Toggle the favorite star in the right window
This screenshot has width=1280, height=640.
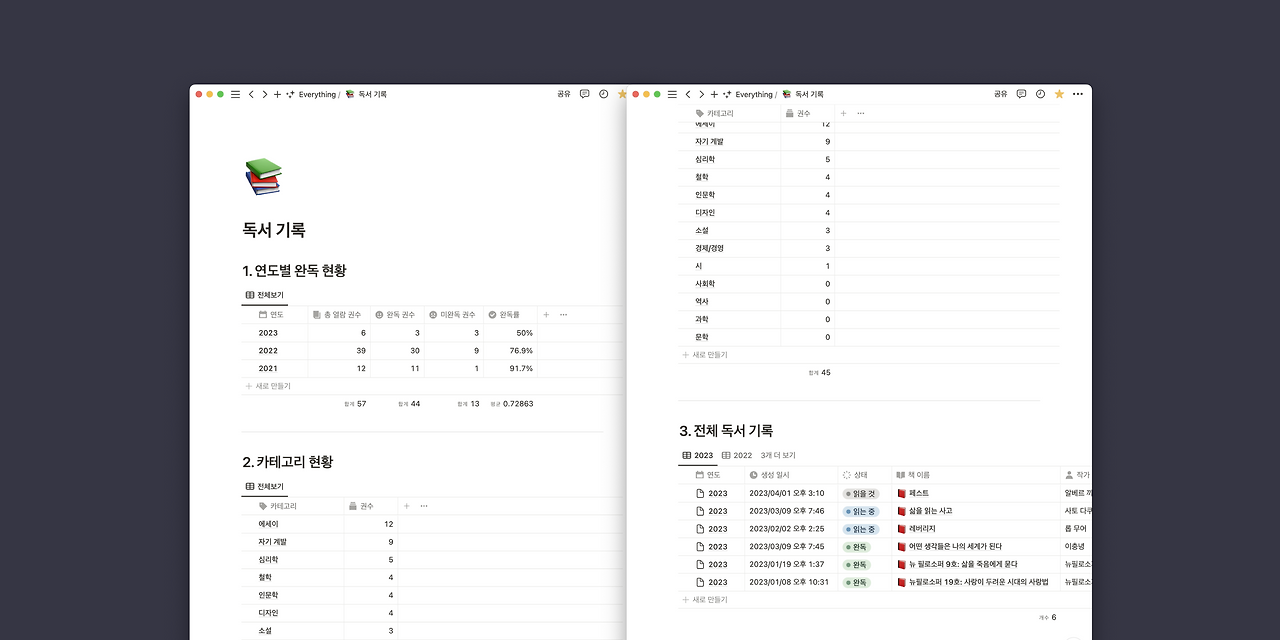click(1059, 94)
